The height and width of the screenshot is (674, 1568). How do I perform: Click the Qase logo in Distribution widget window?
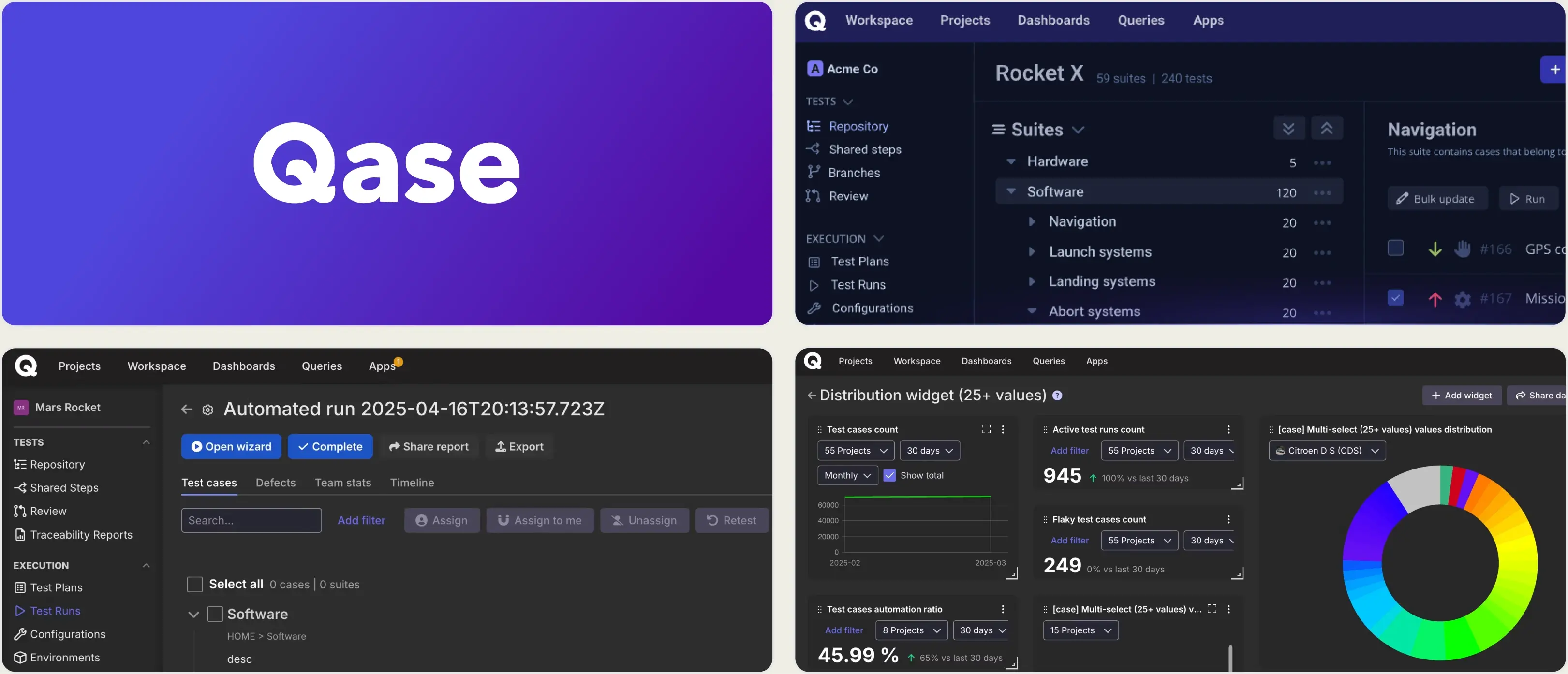tap(813, 361)
